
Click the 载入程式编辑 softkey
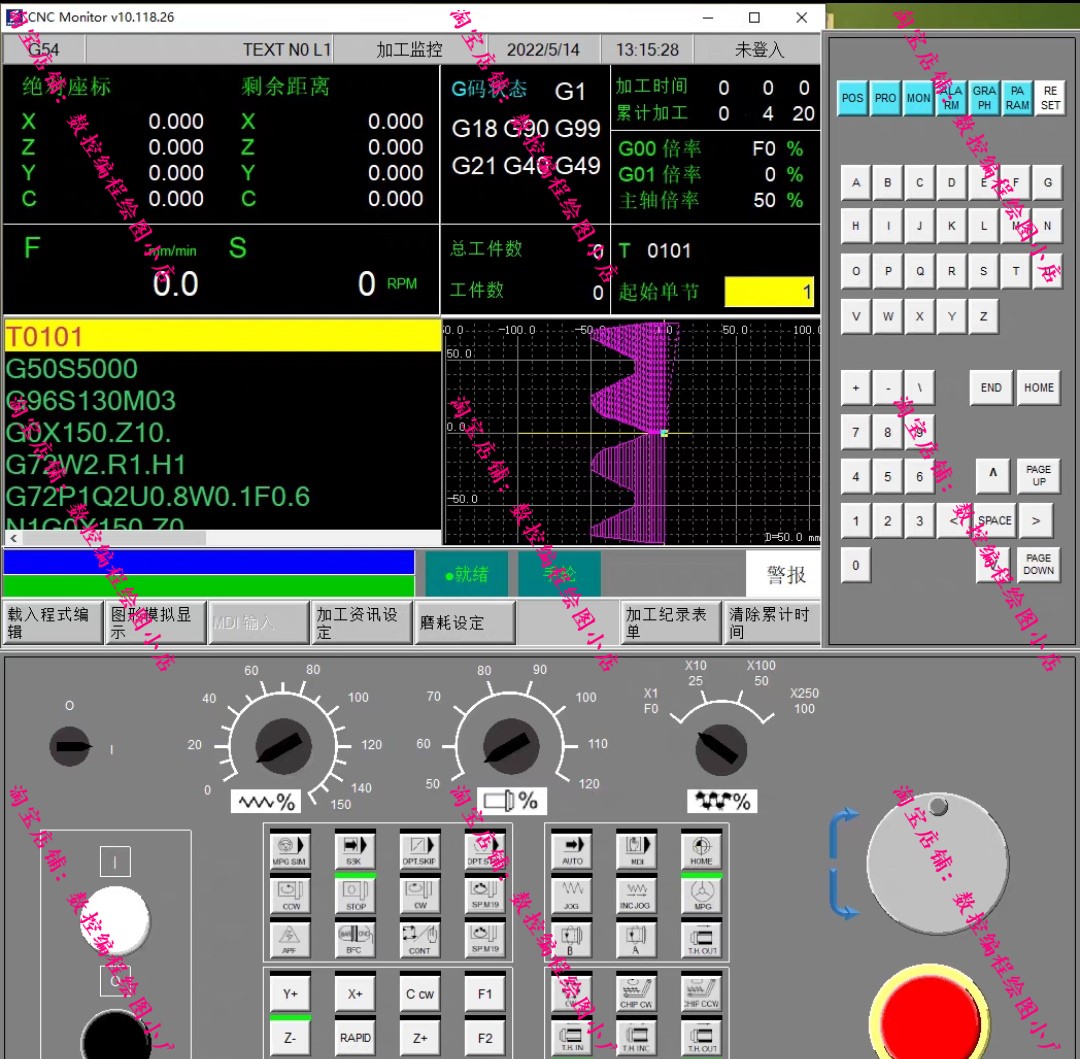click(x=52, y=622)
